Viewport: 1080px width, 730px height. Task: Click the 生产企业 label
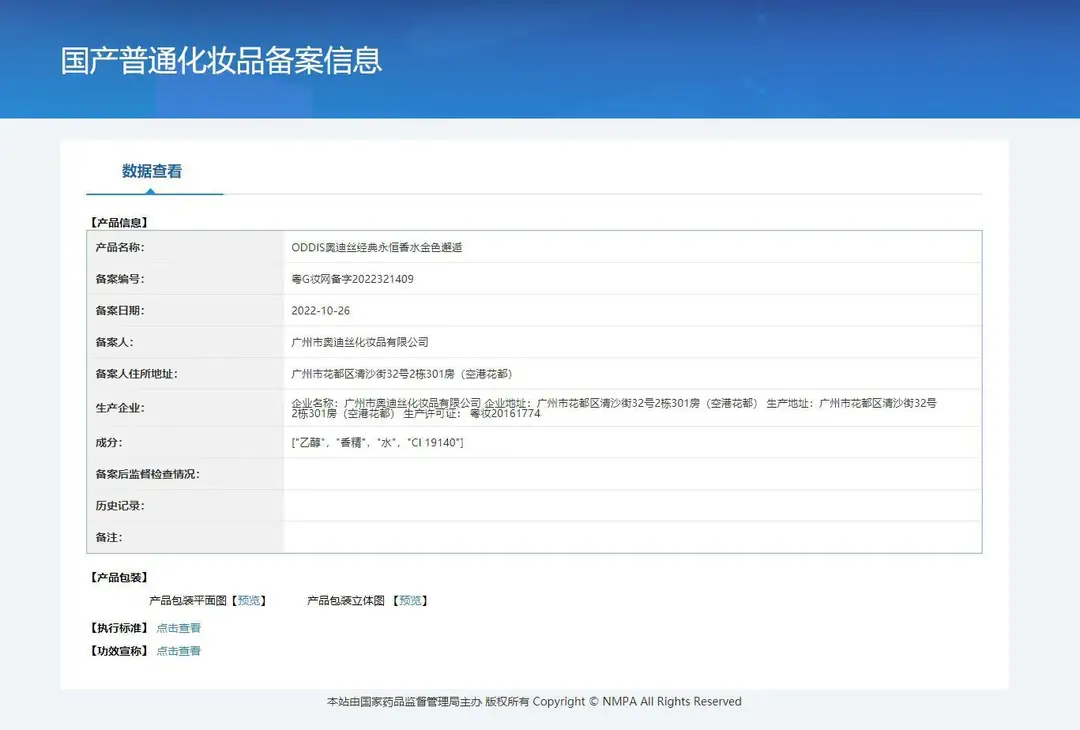pos(120,408)
